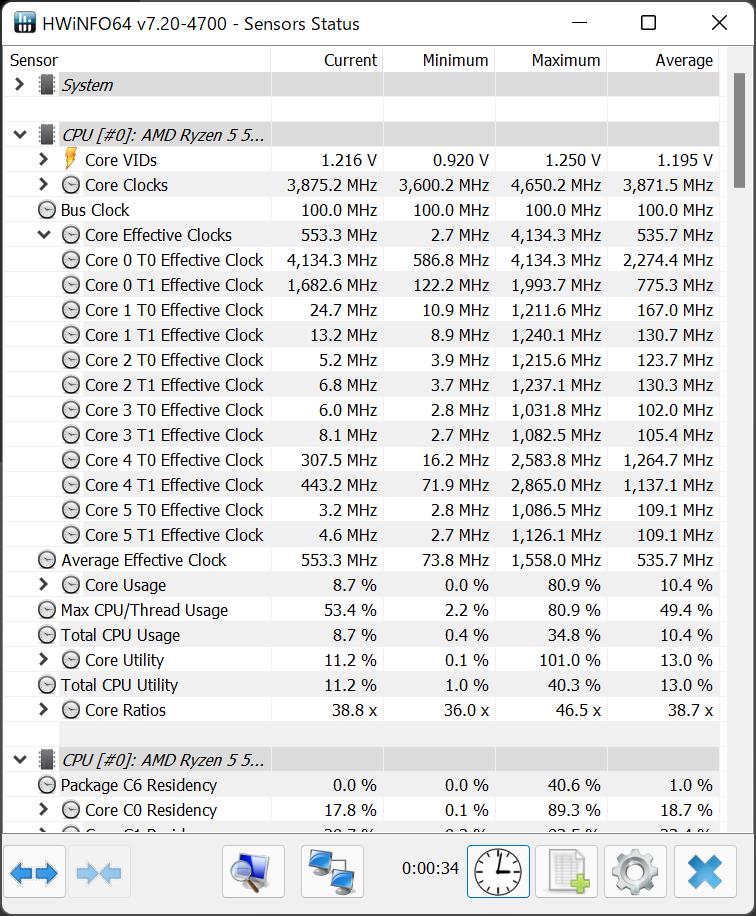Expand the System section
The width and height of the screenshot is (756, 916).
(18, 85)
